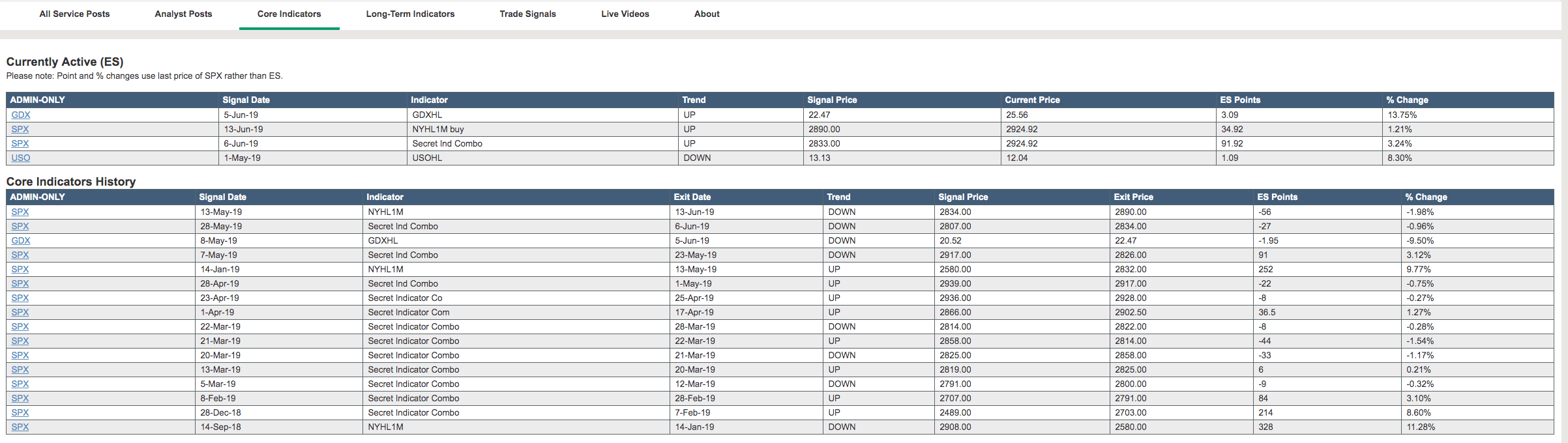Select the signal price 2489.00 cell

[x=1022, y=412]
